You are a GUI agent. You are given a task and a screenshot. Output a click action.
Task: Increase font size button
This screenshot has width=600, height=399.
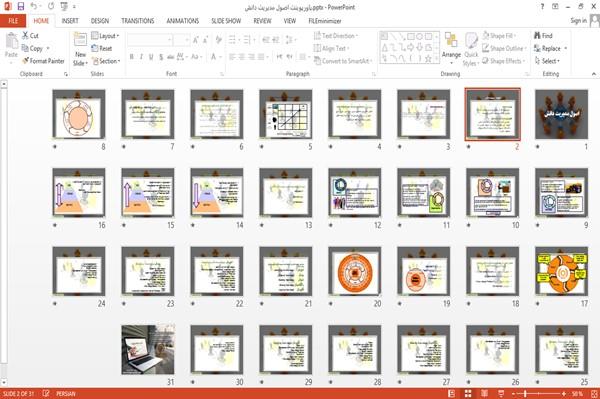click(196, 40)
